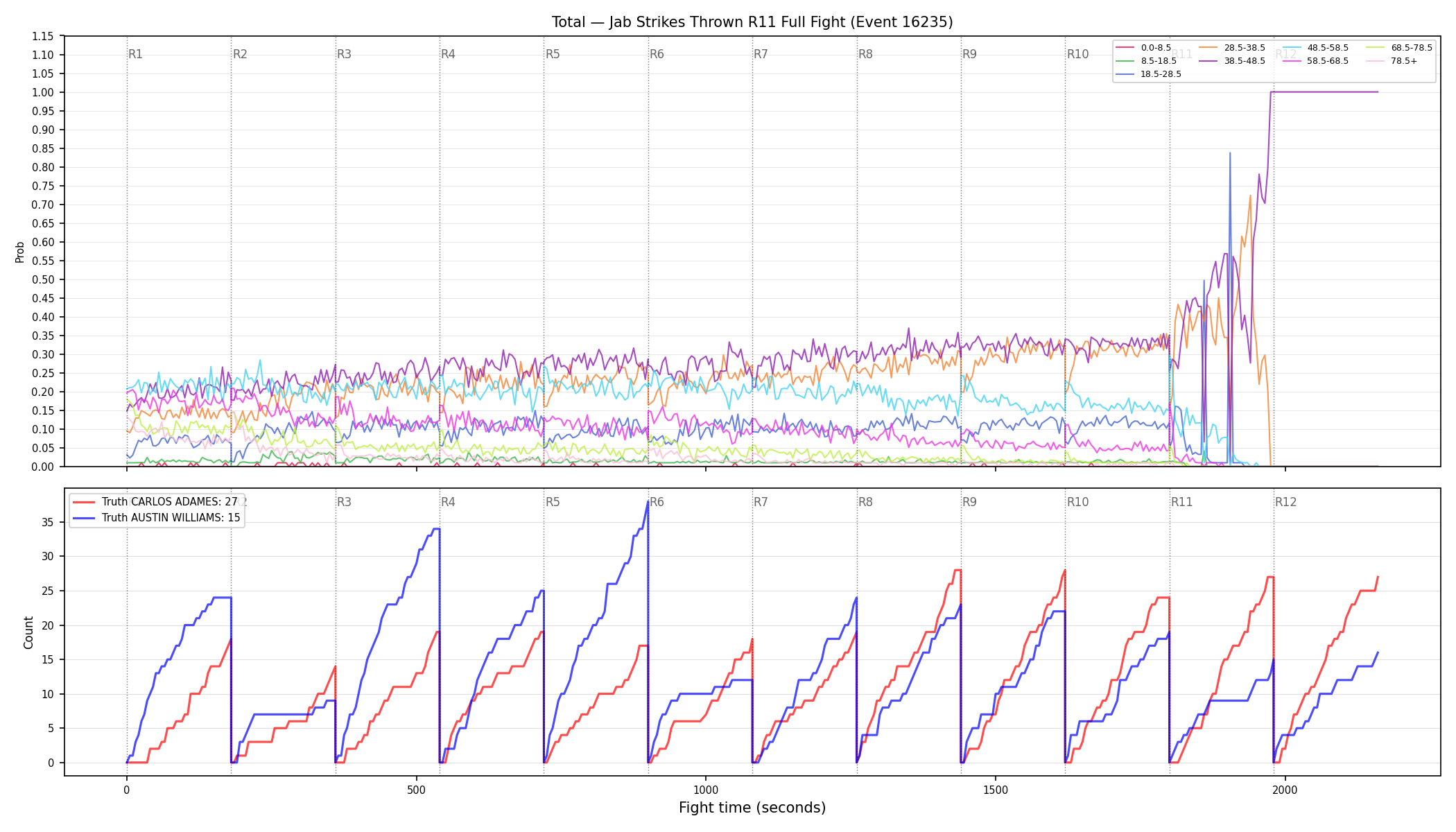Image resolution: width=1456 pixels, height=832 pixels.
Task: Select the 18.5-28.5 legend entry
Action: click(1149, 74)
